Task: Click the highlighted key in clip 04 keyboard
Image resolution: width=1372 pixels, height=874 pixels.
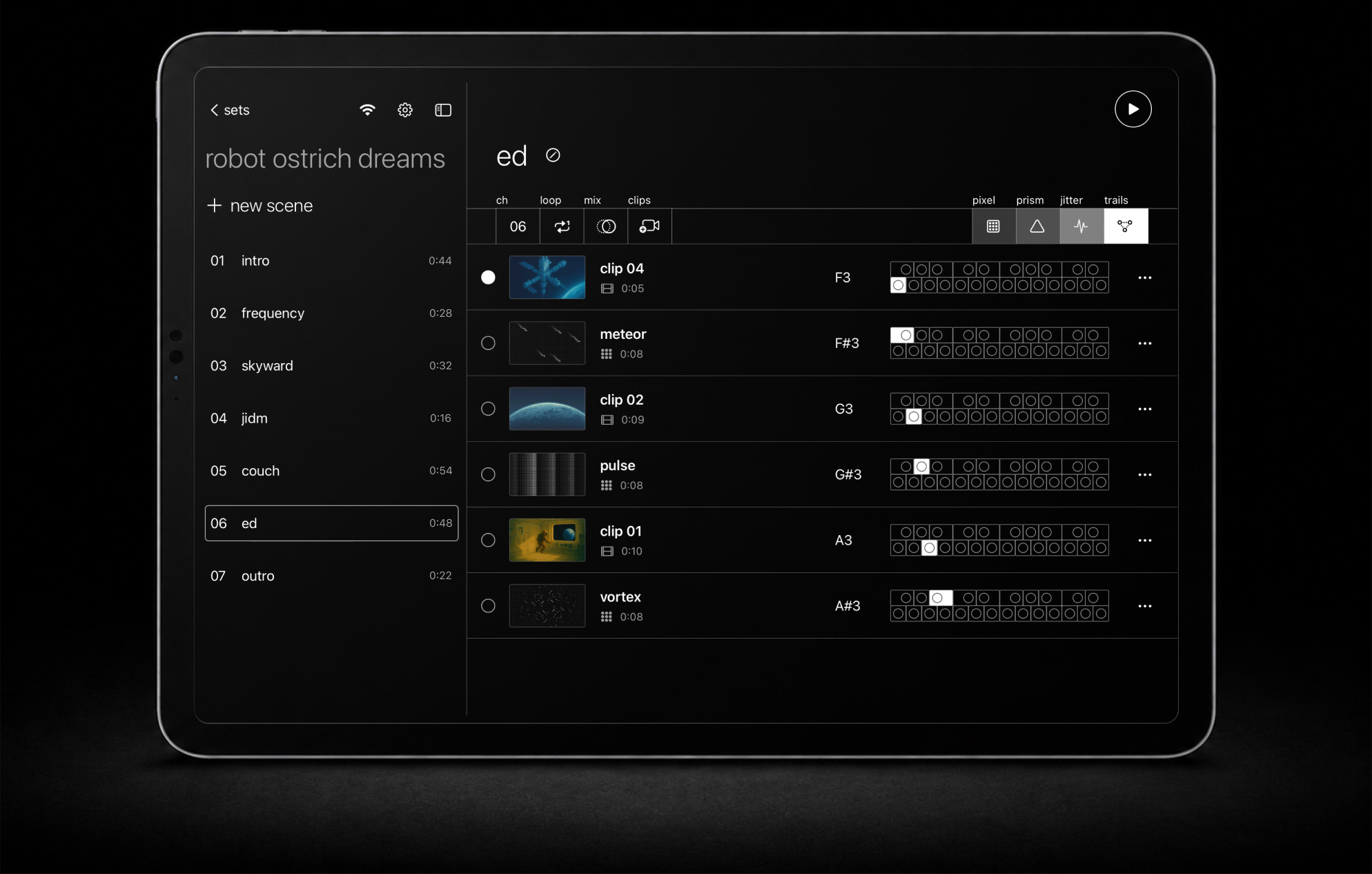Action: pos(898,285)
